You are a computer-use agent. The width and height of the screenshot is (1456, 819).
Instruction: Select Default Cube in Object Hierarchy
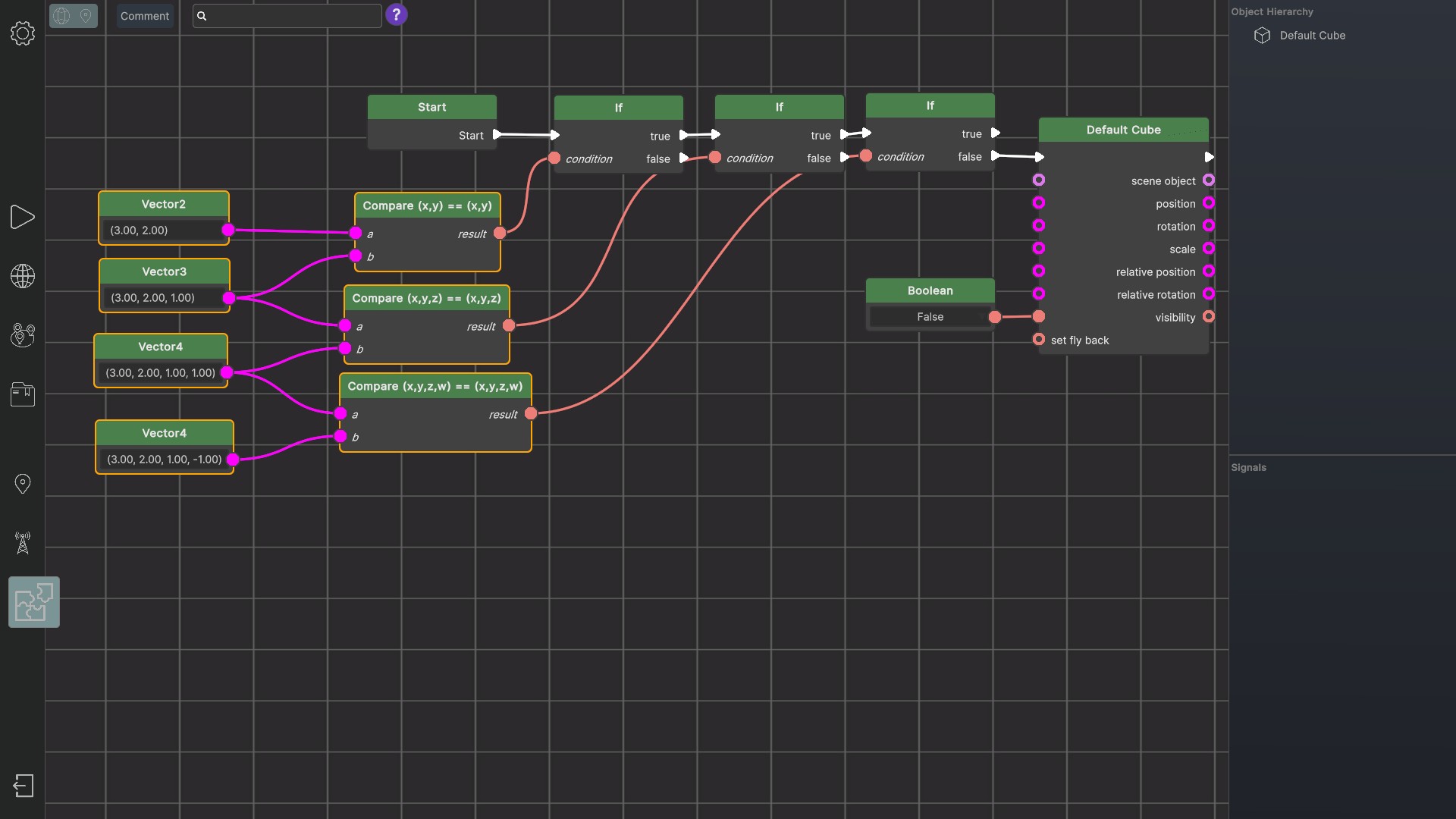click(1312, 36)
